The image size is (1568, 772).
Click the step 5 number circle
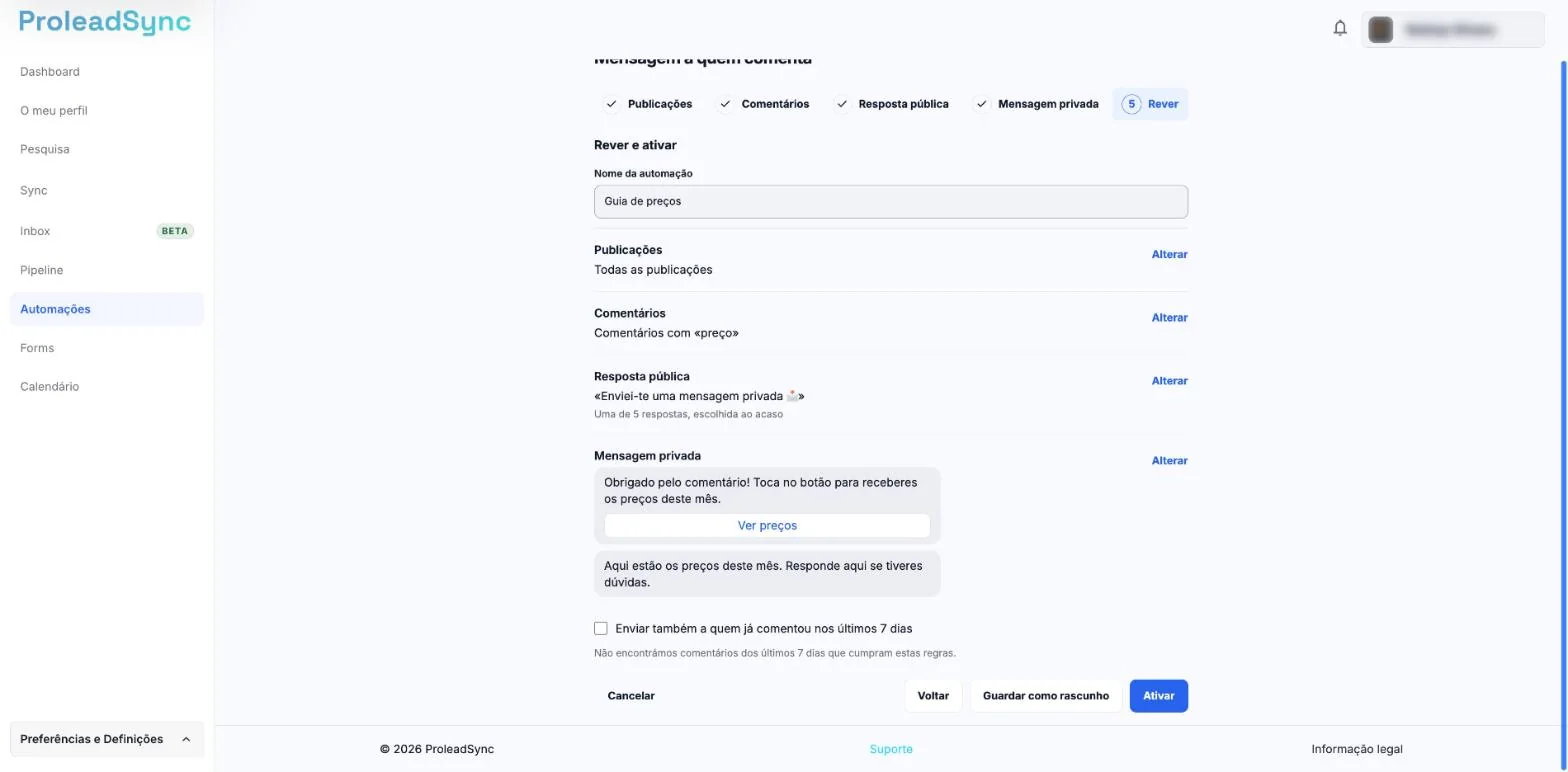point(1131,104)
